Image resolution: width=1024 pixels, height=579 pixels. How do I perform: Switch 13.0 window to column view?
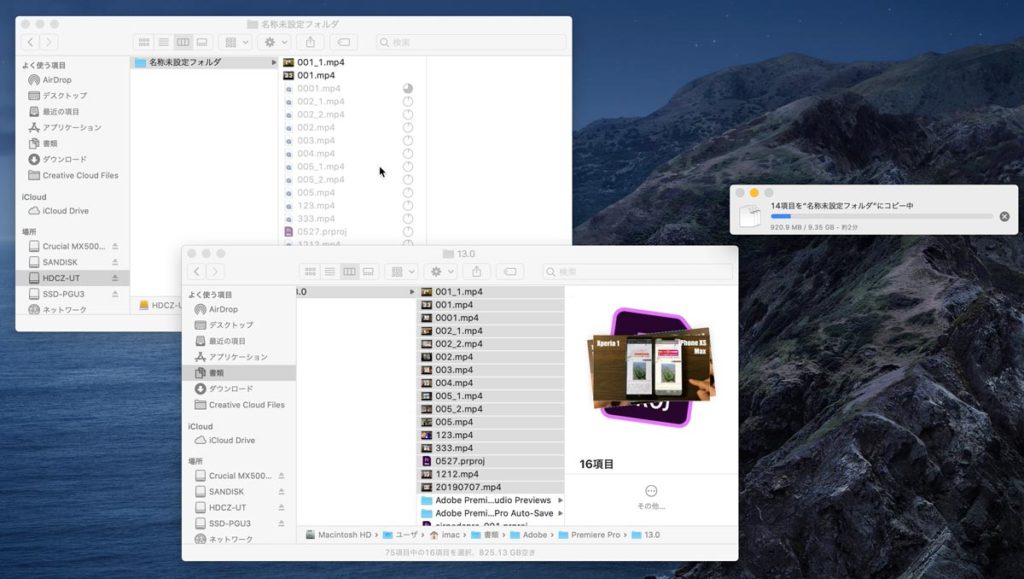pos(349,272)
